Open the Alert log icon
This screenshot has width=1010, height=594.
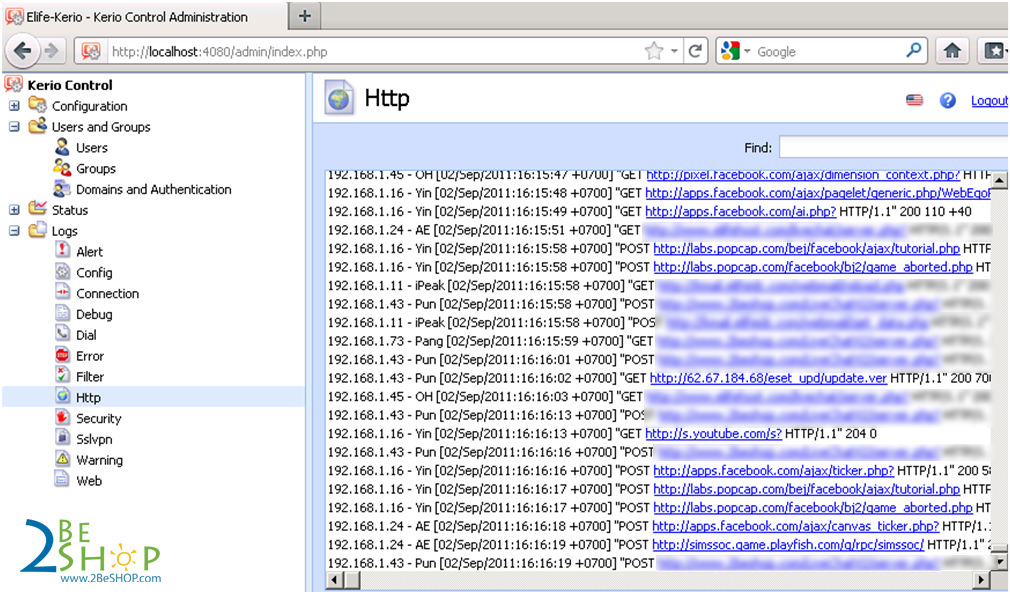[62, 251]
